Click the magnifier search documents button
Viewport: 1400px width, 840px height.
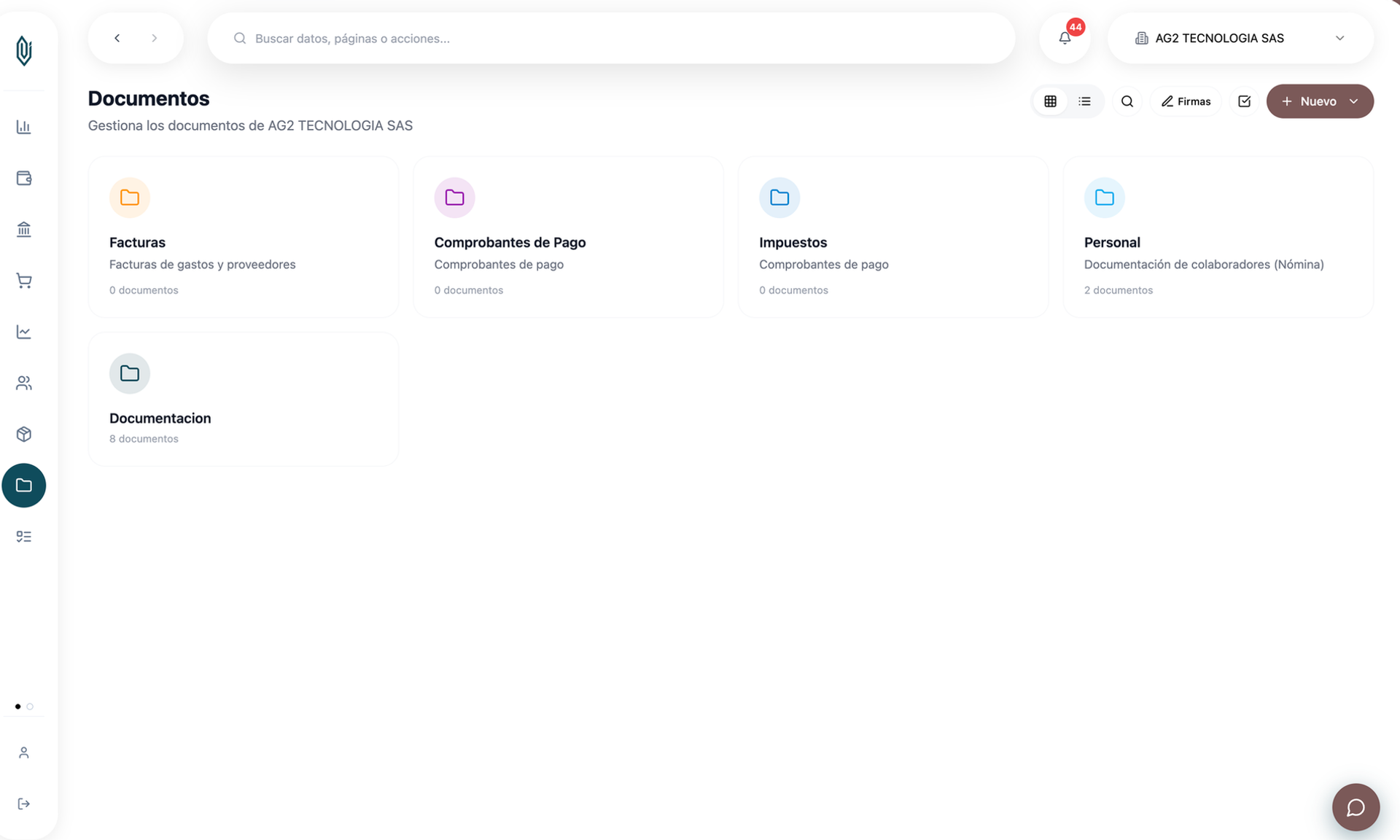click(x=1127, y=101)
